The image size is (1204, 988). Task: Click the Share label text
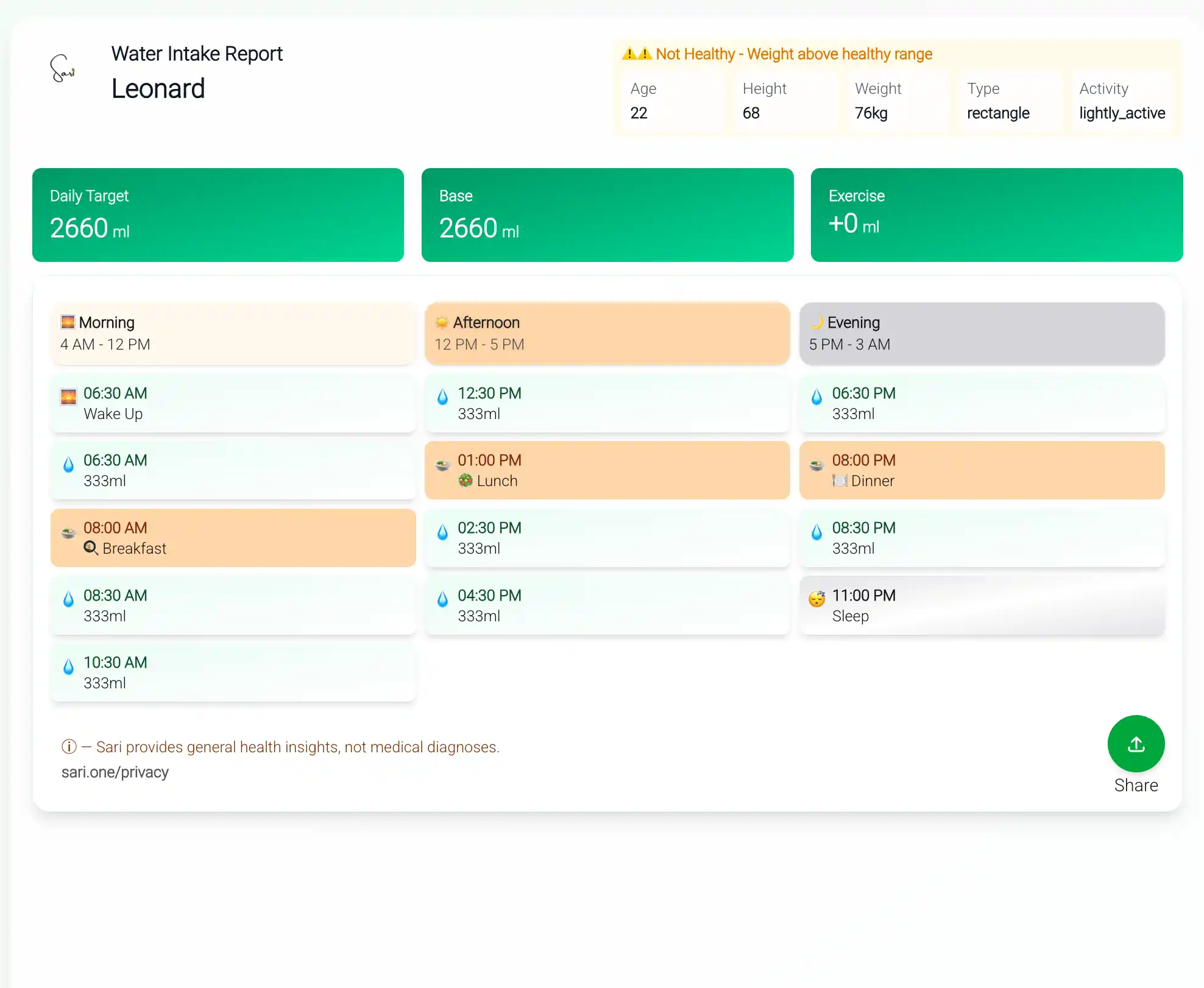point(1136,786)
